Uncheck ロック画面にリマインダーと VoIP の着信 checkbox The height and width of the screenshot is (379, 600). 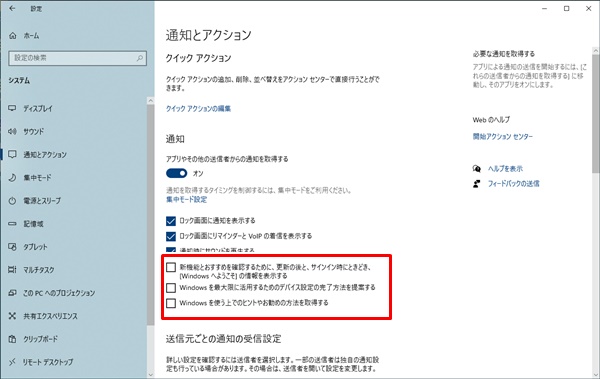tap(171, 236)
